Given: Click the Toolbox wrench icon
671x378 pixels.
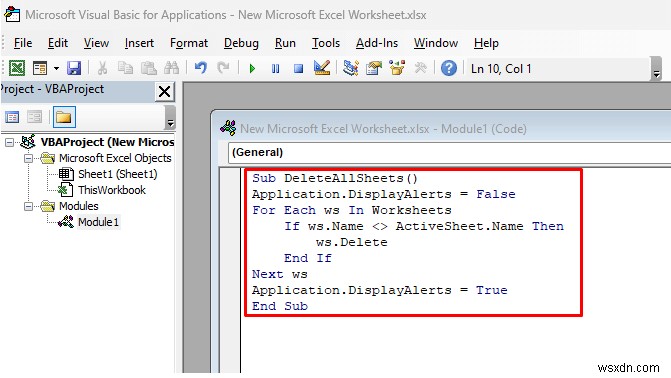Looking at the screenshot, I should 420,68.
